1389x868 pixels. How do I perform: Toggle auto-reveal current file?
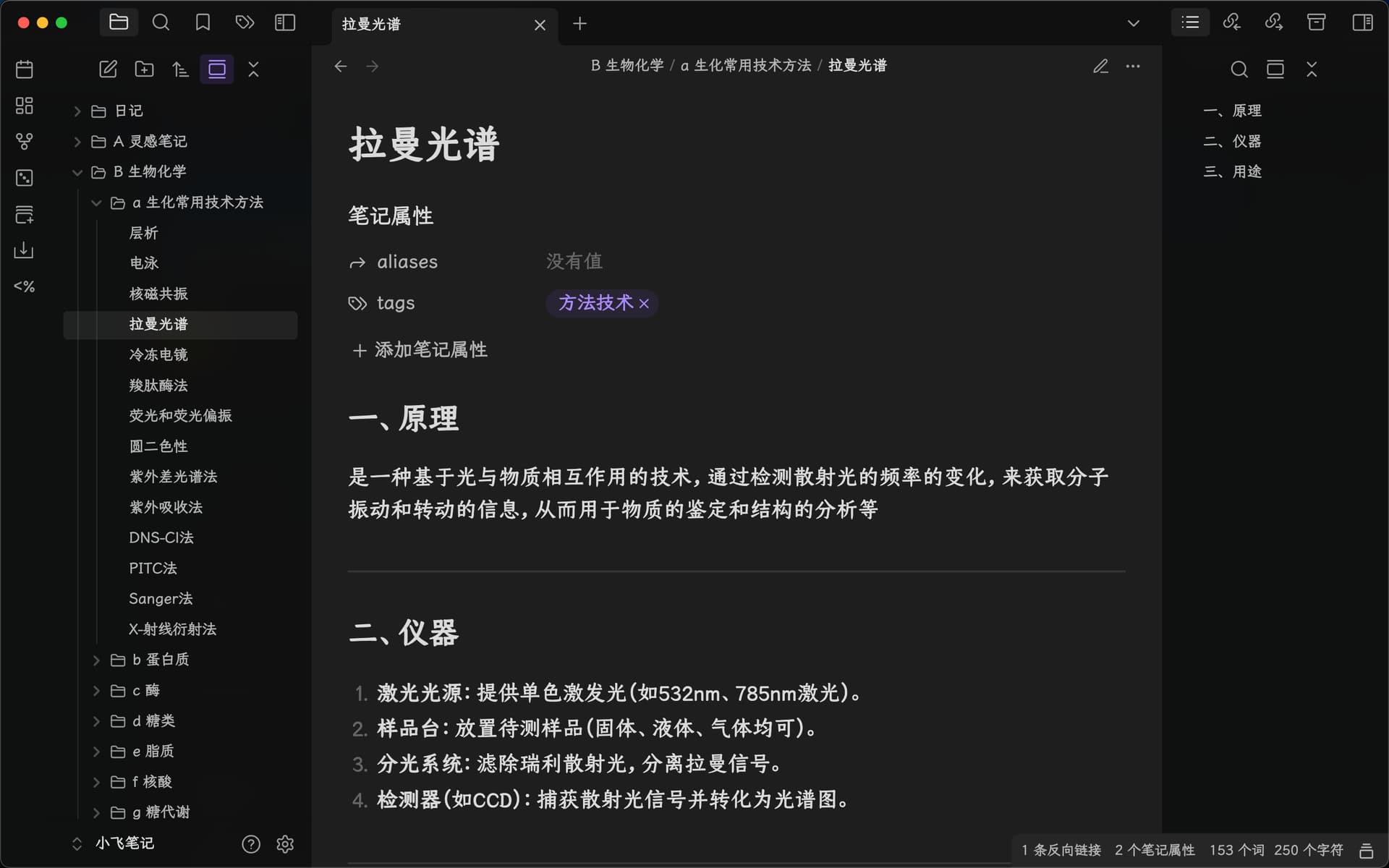[x=217, y=69]
